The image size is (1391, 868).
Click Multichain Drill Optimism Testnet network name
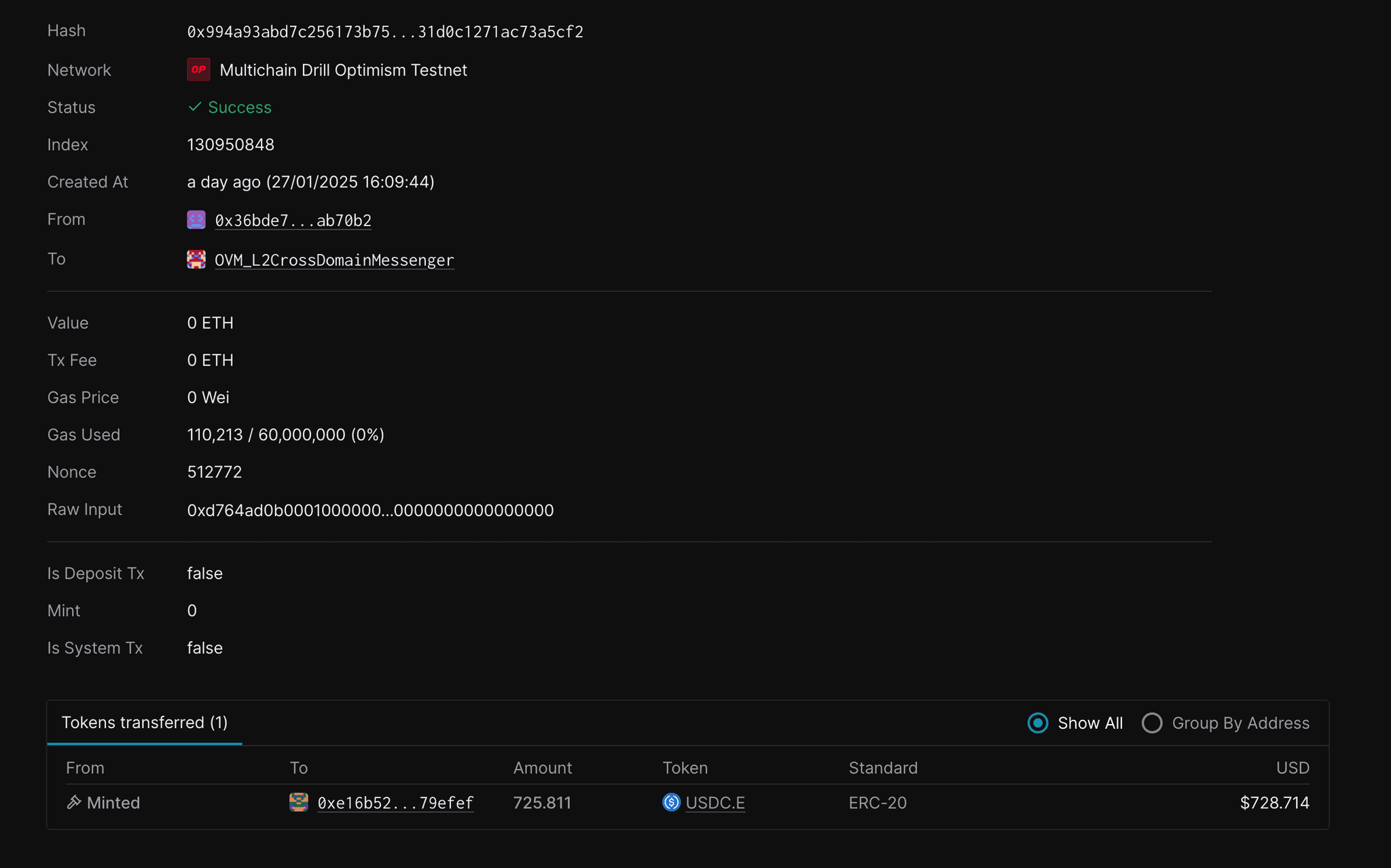(x=343, y=70)
